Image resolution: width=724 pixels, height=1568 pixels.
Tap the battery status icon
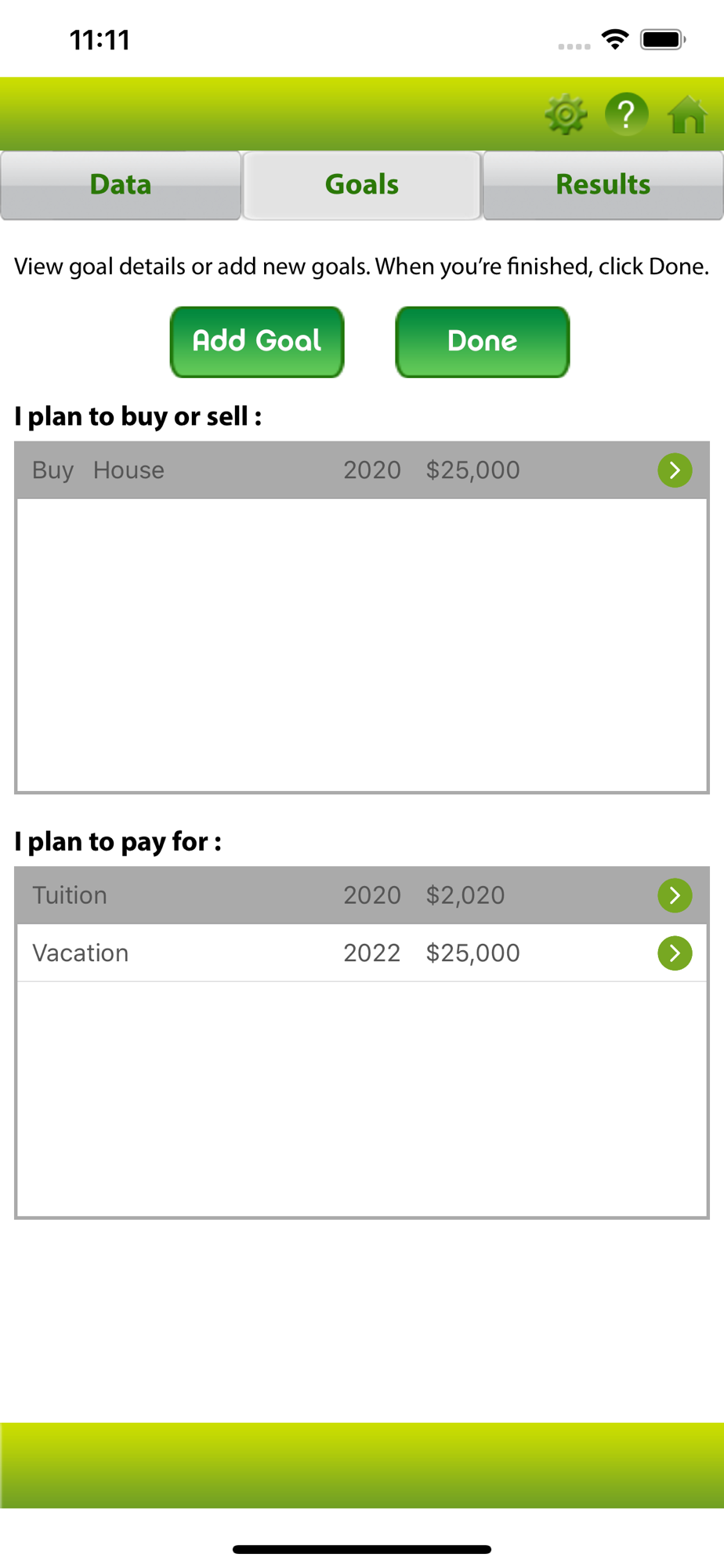point(663,39)
